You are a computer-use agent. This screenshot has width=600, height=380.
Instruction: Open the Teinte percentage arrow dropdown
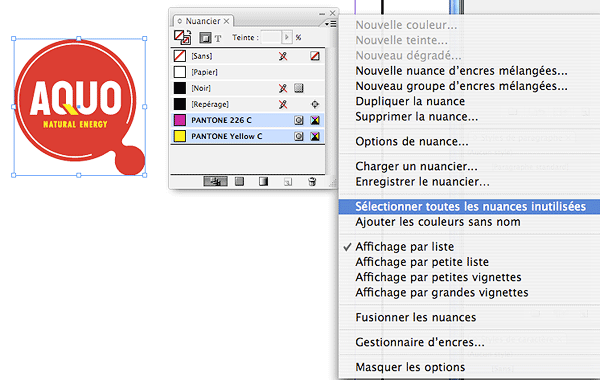point(287,37)
